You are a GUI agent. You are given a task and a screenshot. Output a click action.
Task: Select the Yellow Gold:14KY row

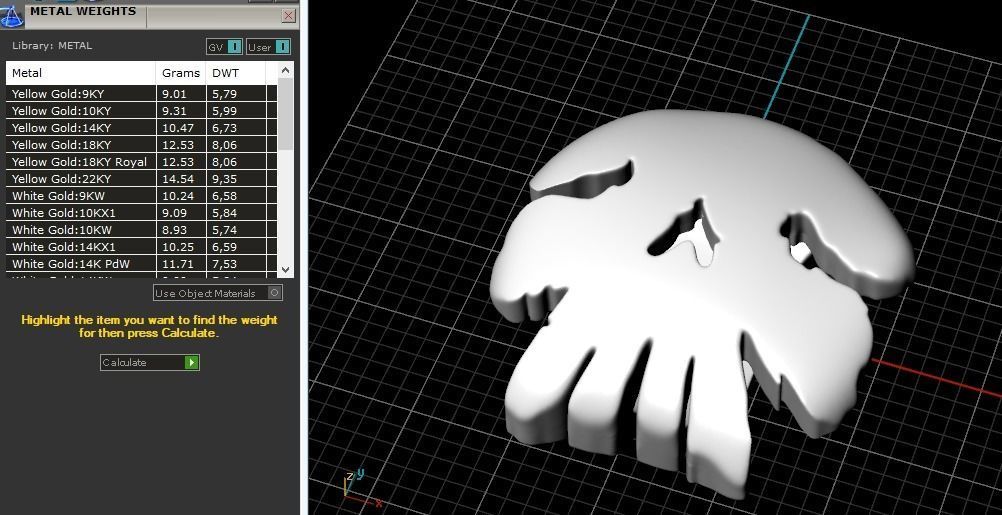coord(141,128)
